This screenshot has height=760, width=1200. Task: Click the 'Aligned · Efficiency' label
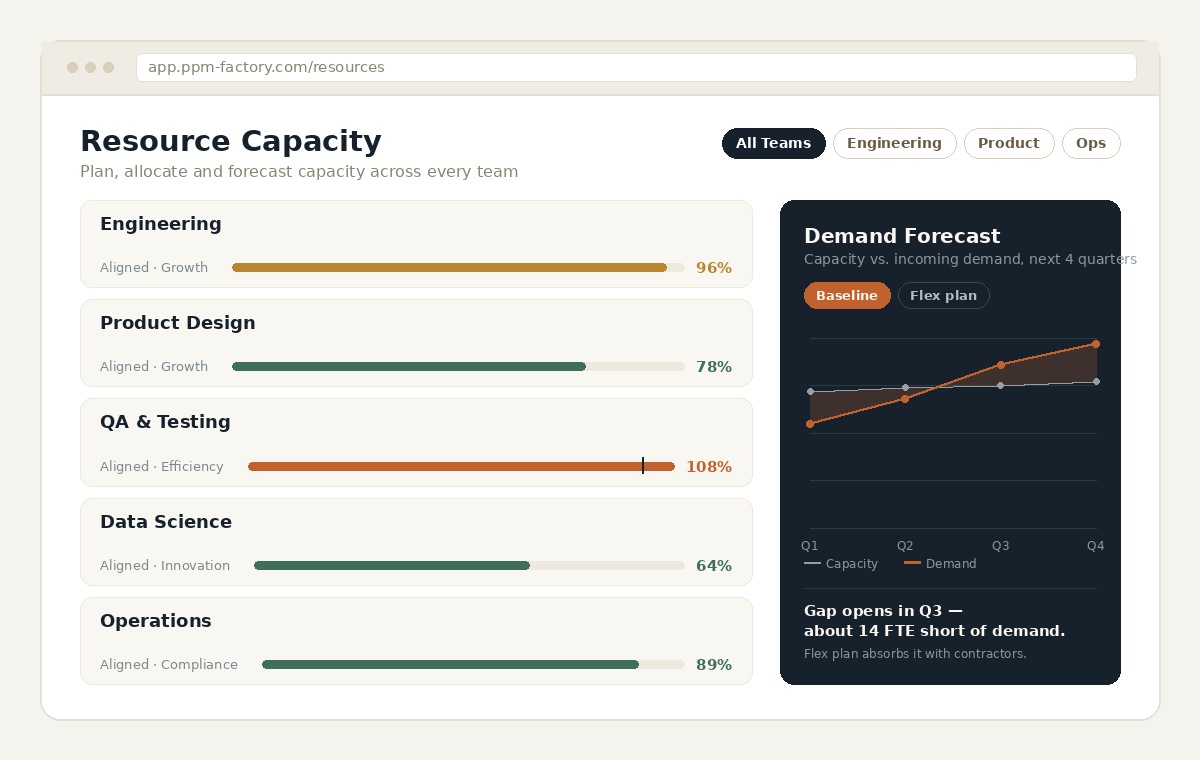click(x=162, y=466)
